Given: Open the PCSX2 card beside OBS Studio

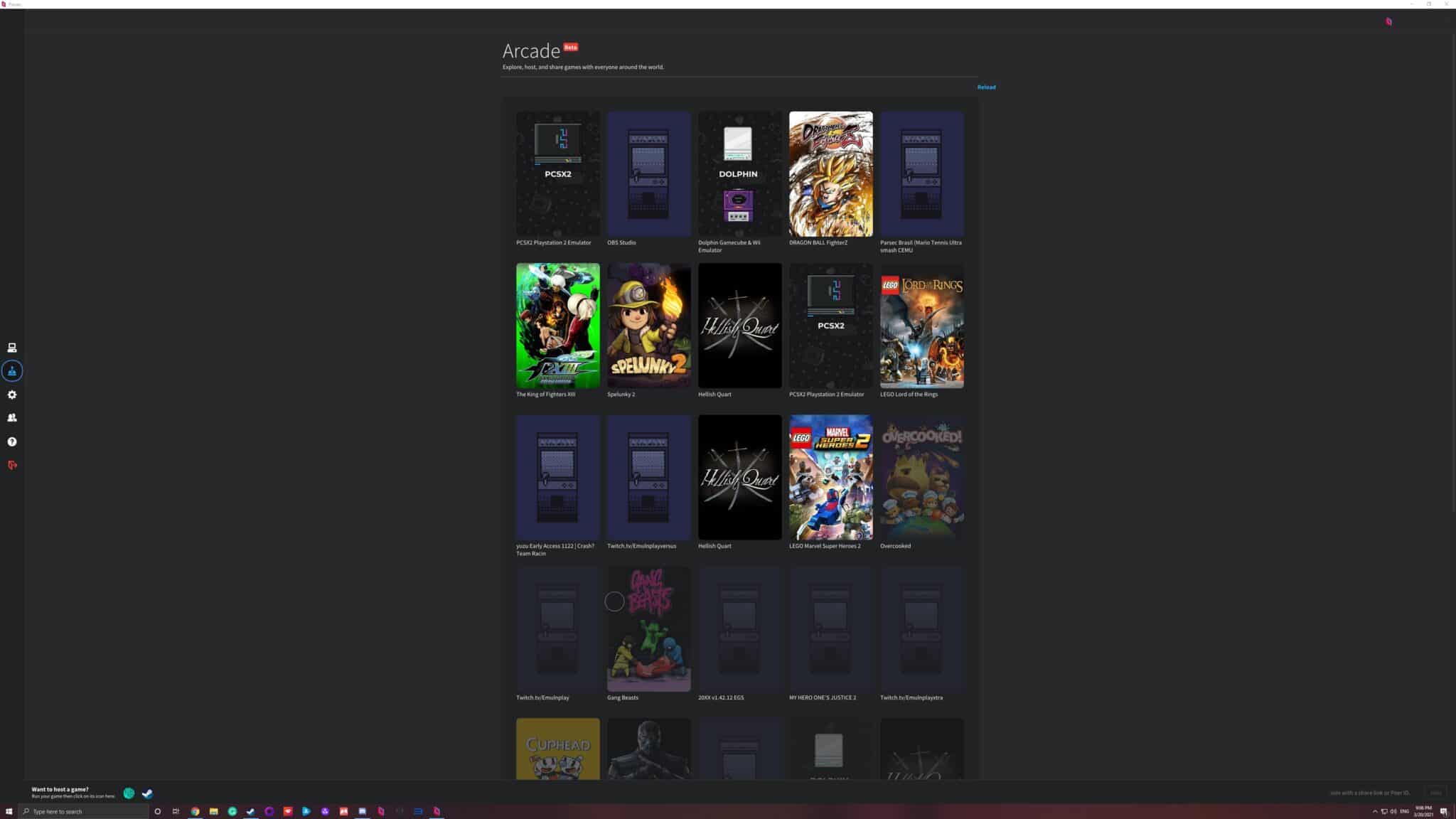Looking at the screenshot, I should coord(557,173).
